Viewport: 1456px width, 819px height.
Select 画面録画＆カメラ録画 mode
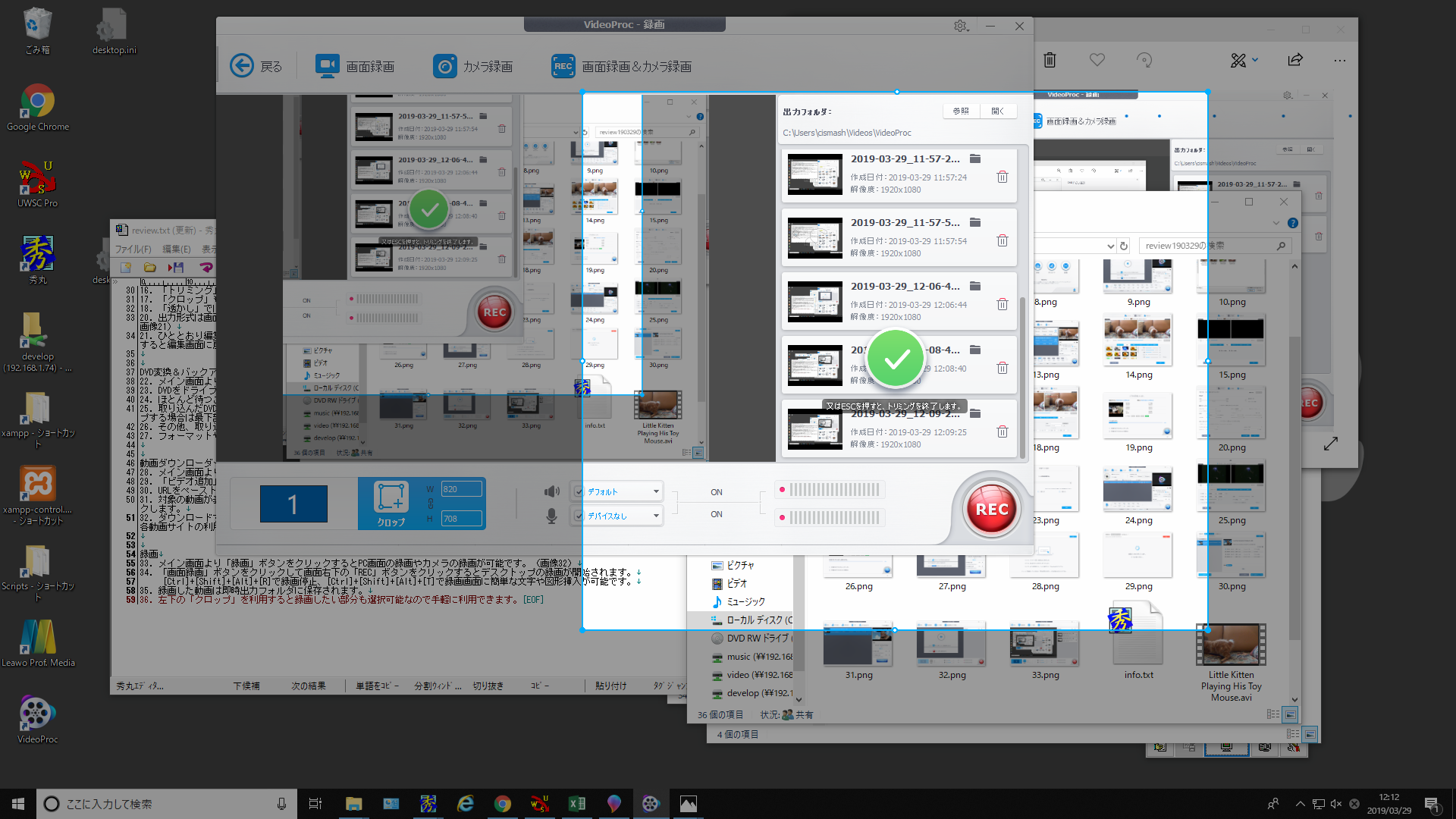621,66
